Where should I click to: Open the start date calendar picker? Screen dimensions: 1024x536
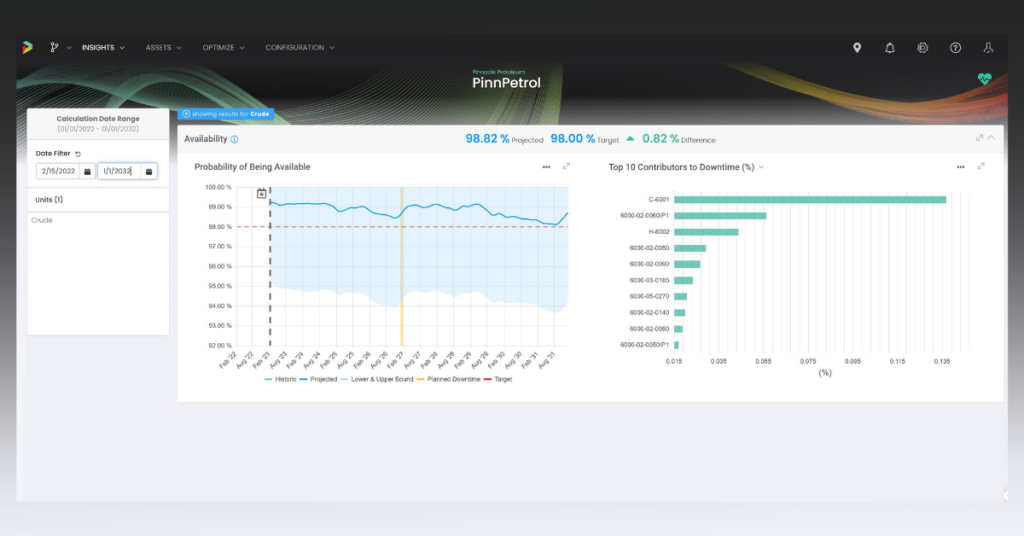coord(88,171)
